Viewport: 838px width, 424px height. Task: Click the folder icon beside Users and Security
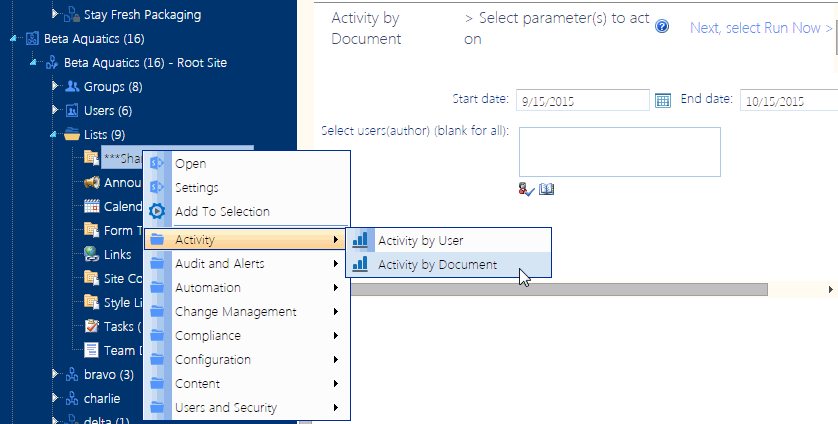tap(157, 407)
